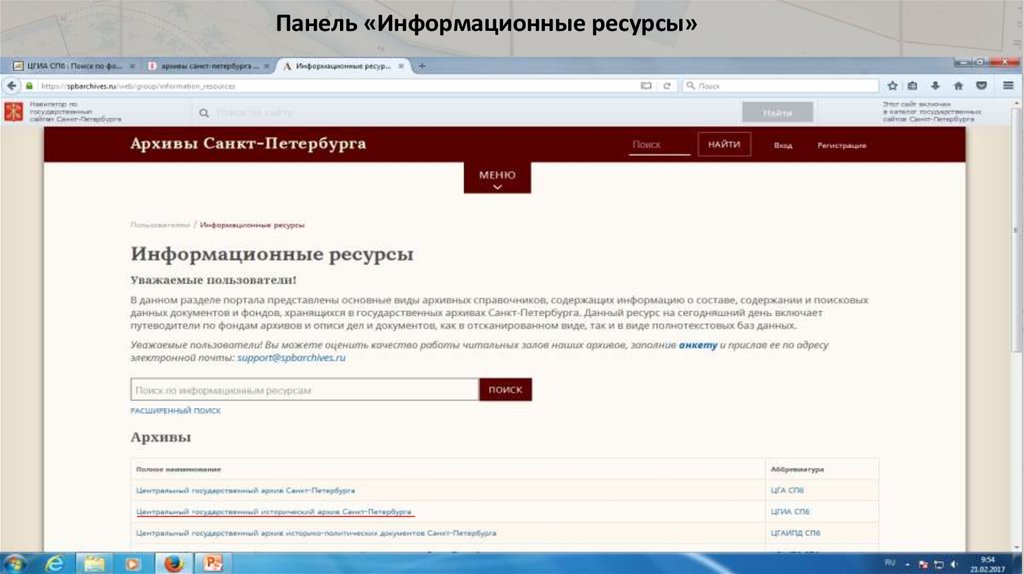
Task: Switch to the архивы санкт-петербурга tab
Action: tap(206, 66)
